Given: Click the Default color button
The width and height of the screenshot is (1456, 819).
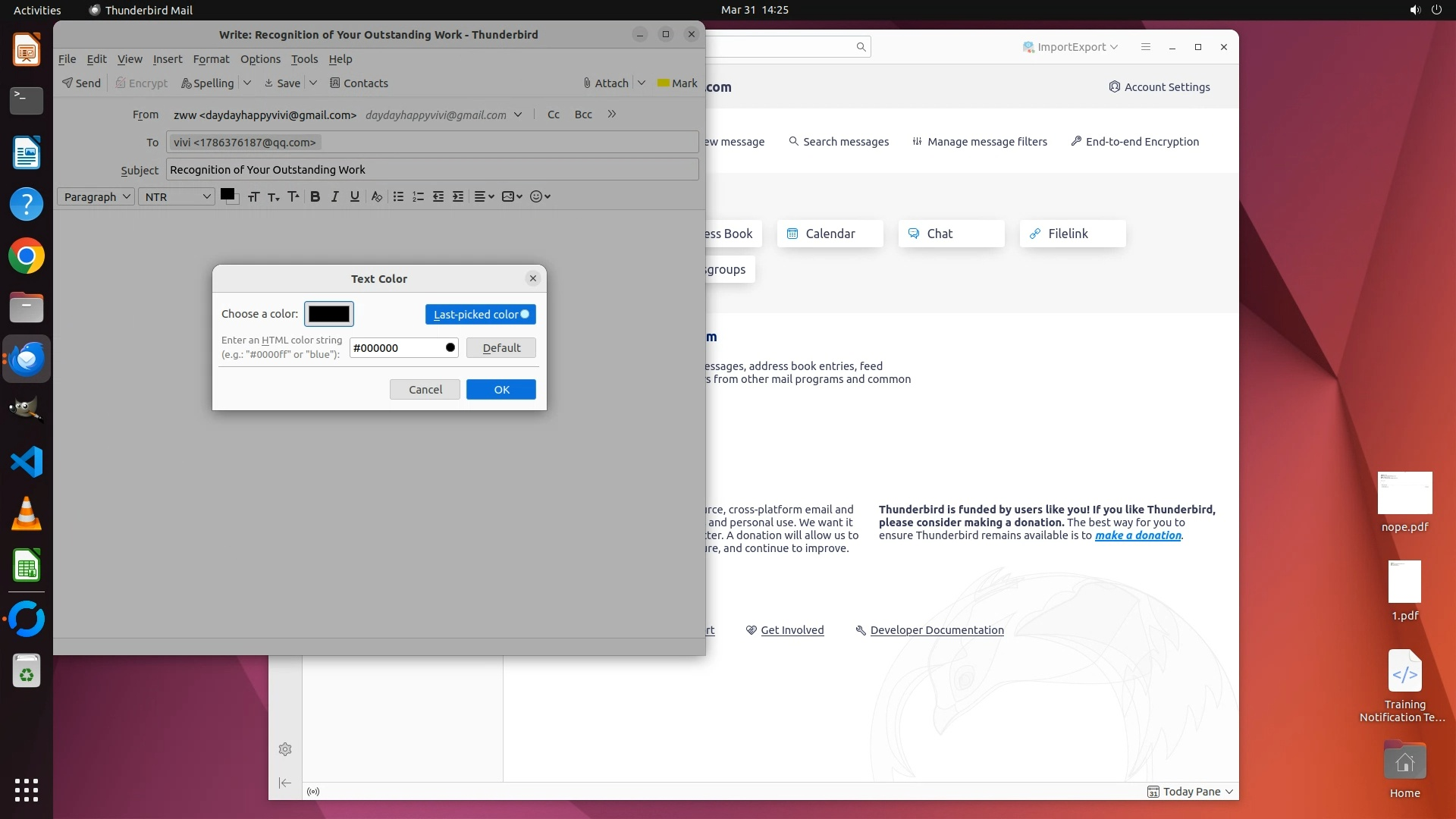Looking at the screenshot, I should pos(500,347).
